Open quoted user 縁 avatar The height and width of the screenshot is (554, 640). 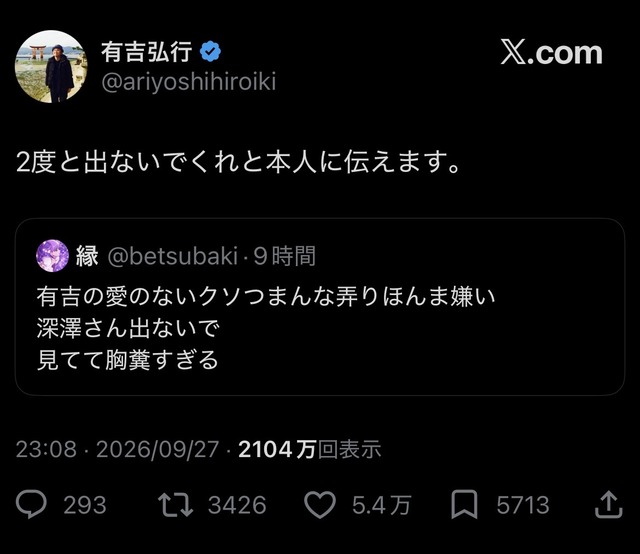[52, 256]
